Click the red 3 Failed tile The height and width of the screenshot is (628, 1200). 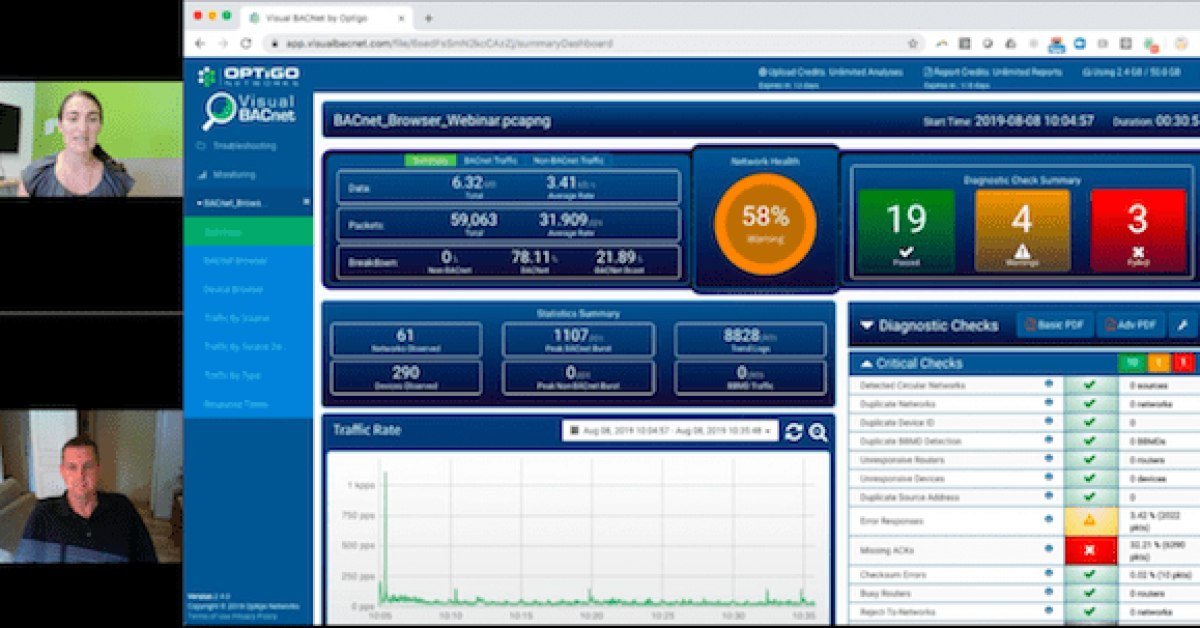1138,232
